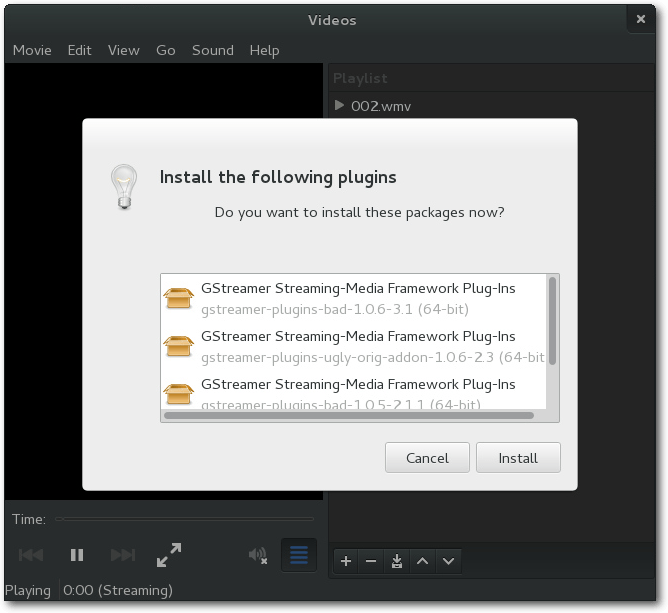Click the play arrow beside 002.wmv

pyautogui.click(x=339, y=105)
